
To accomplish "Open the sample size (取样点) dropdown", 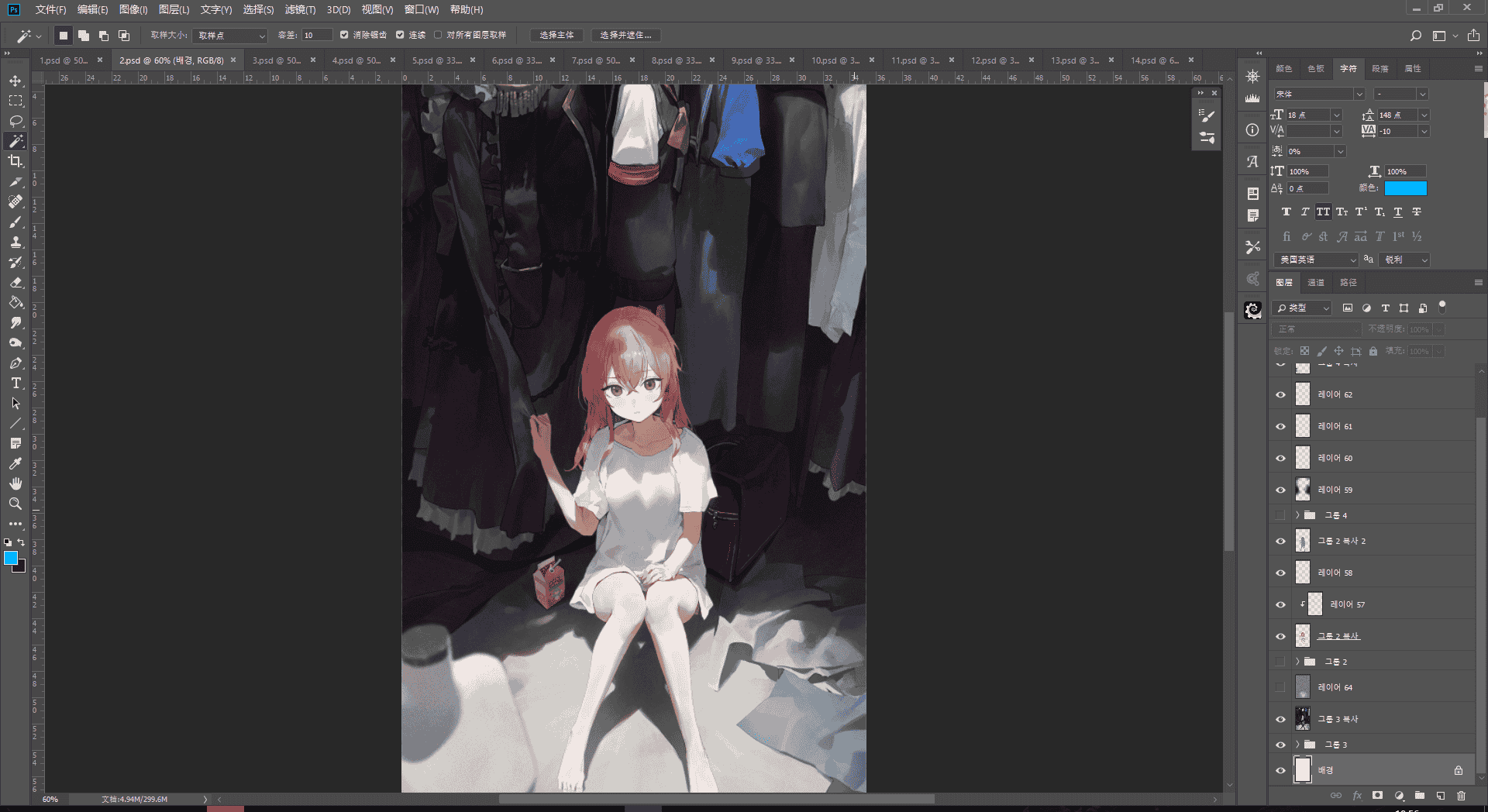I will pyautogui.click(x=230, y=36).
